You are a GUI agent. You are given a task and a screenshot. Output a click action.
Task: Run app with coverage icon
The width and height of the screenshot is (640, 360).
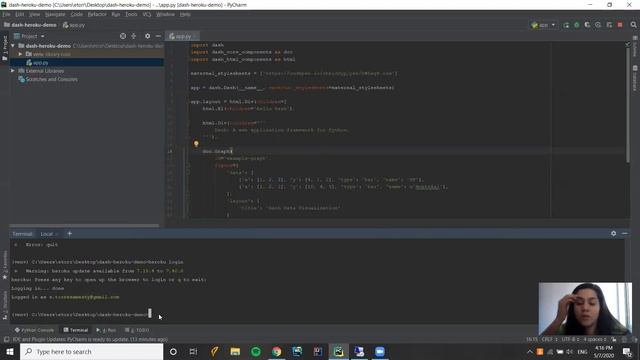[x=587, y=25]
